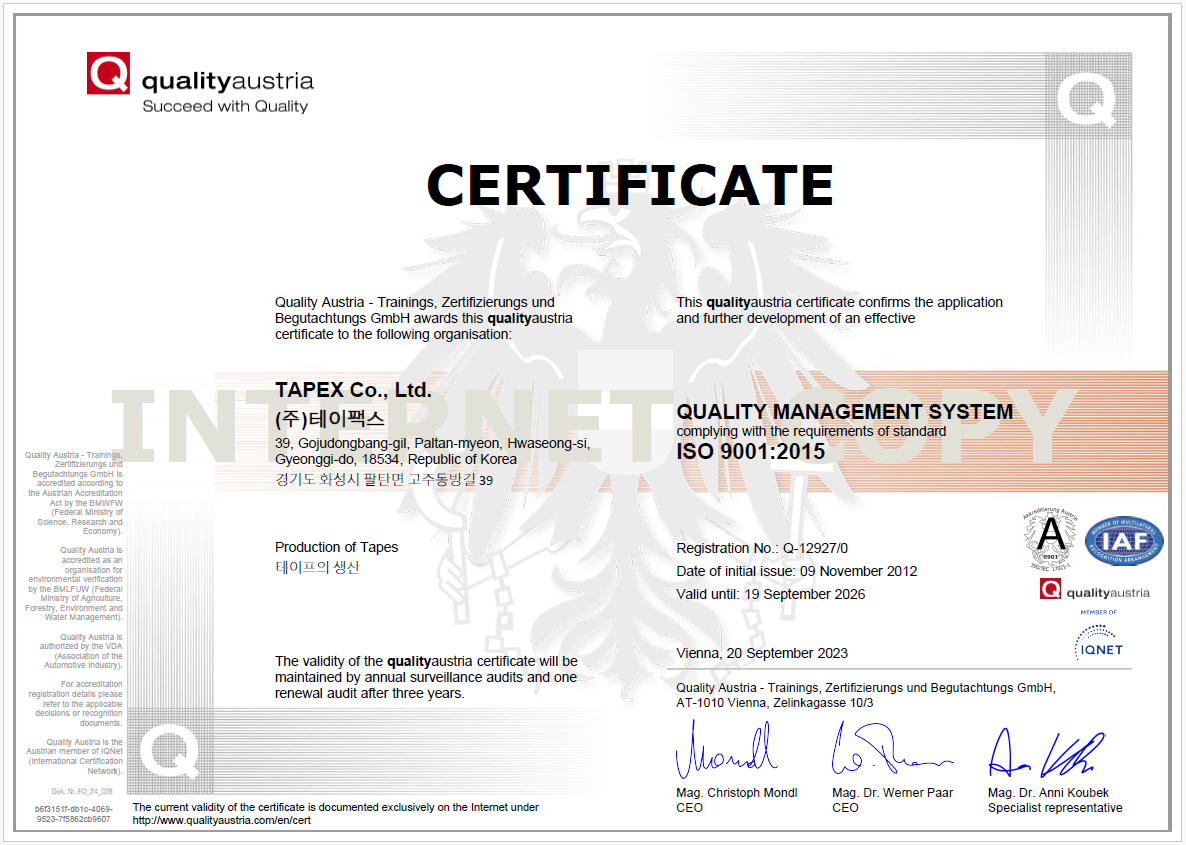Screen dimensions: 1186x845
Task: Click the 'MEMBER OF' label above IQNET
Action: point(1098,612)
